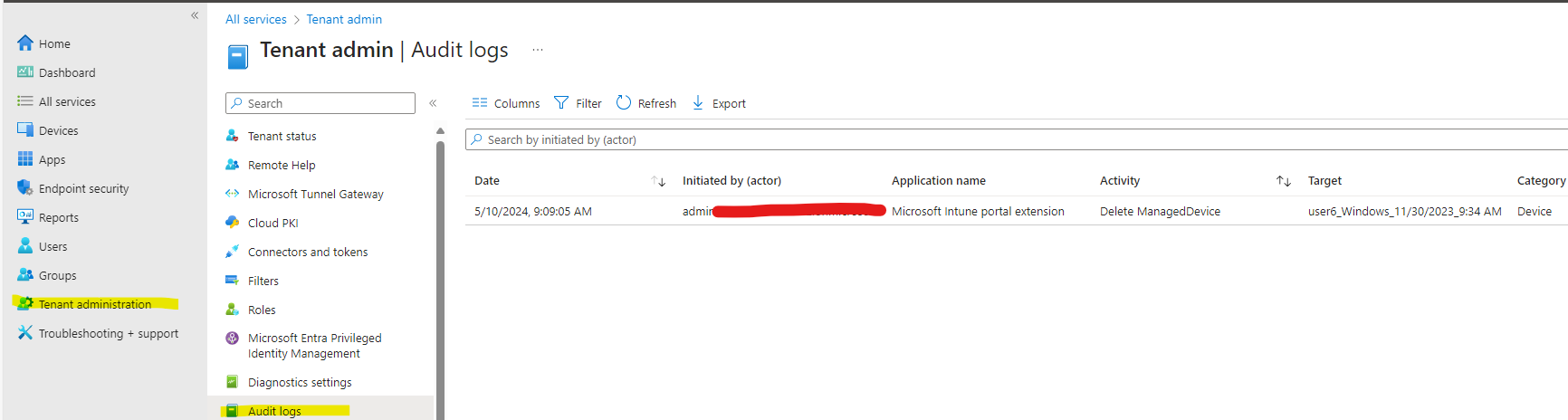Image resolution: width=1568 pixels, height=420 pixels.
Task: Click the Filter button label
Action: point(588,103)
